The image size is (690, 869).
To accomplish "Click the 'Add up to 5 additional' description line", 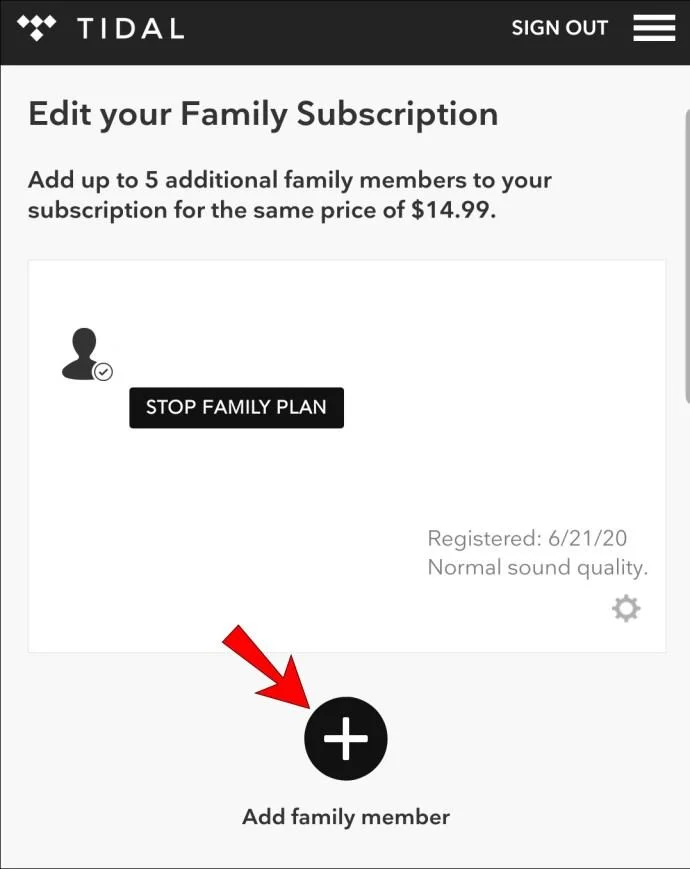I will [290, 181].
